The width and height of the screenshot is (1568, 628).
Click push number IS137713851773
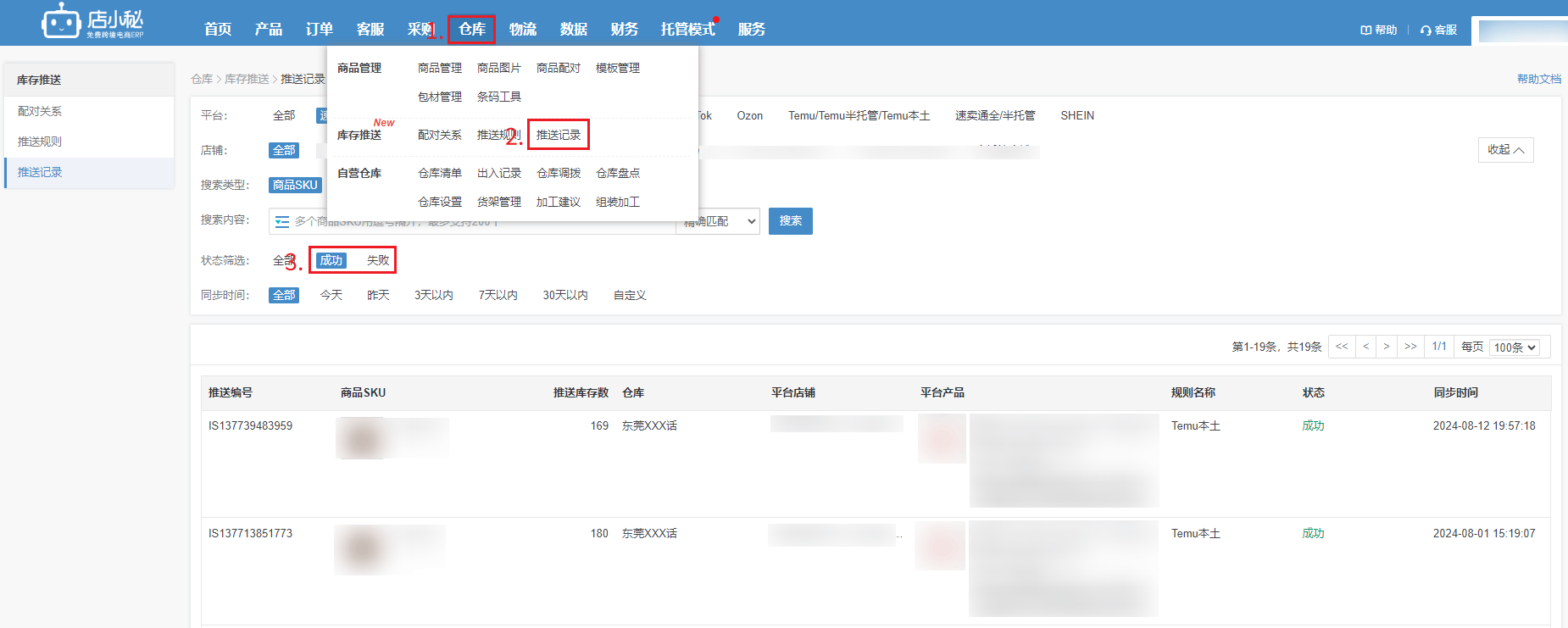point(251,533)
